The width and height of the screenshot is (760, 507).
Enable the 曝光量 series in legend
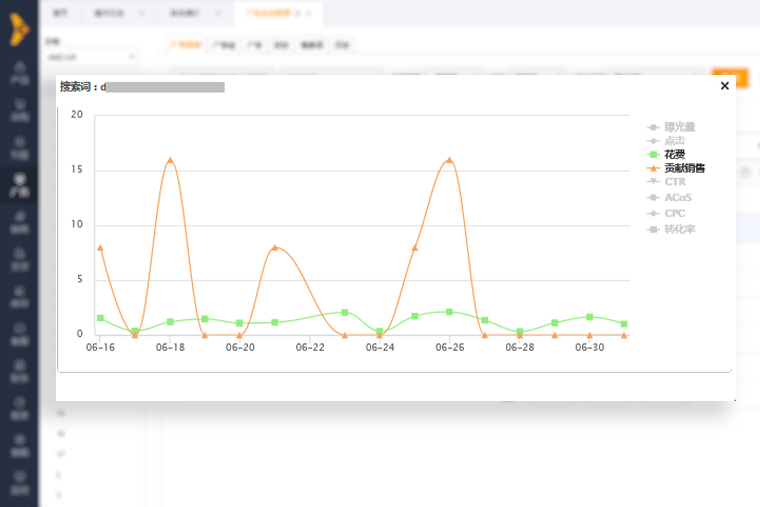pyautogui.click(x=678, y=127)
